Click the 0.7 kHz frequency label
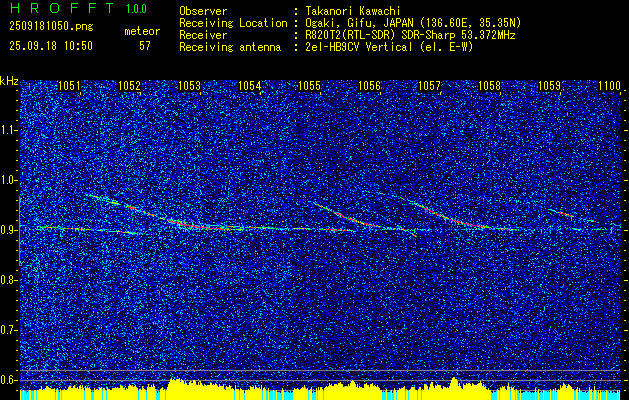Viewport: 629px width, 400px height. coord(8,330)
